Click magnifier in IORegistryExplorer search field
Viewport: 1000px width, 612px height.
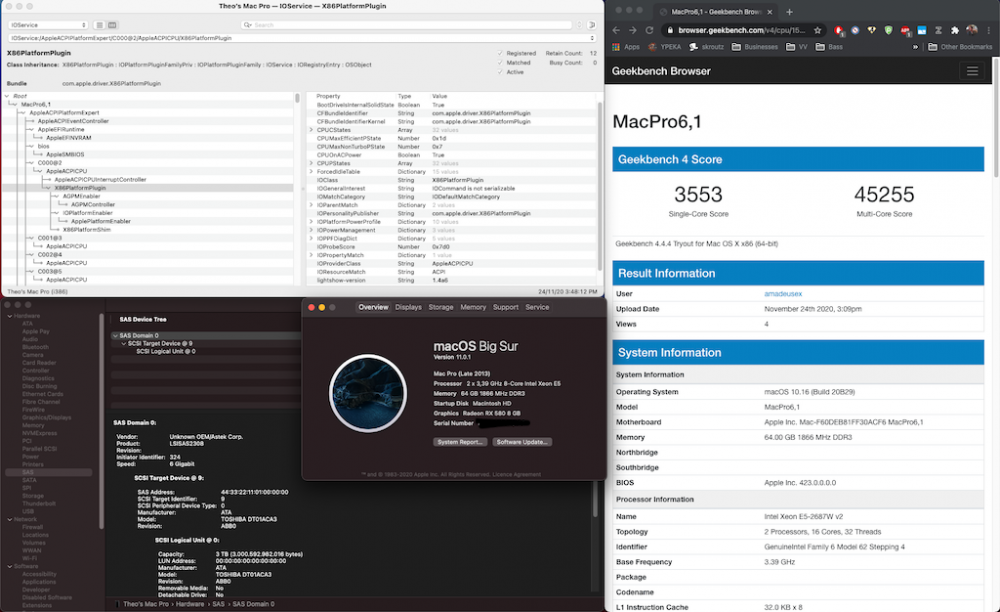click(x=247, y=25)
